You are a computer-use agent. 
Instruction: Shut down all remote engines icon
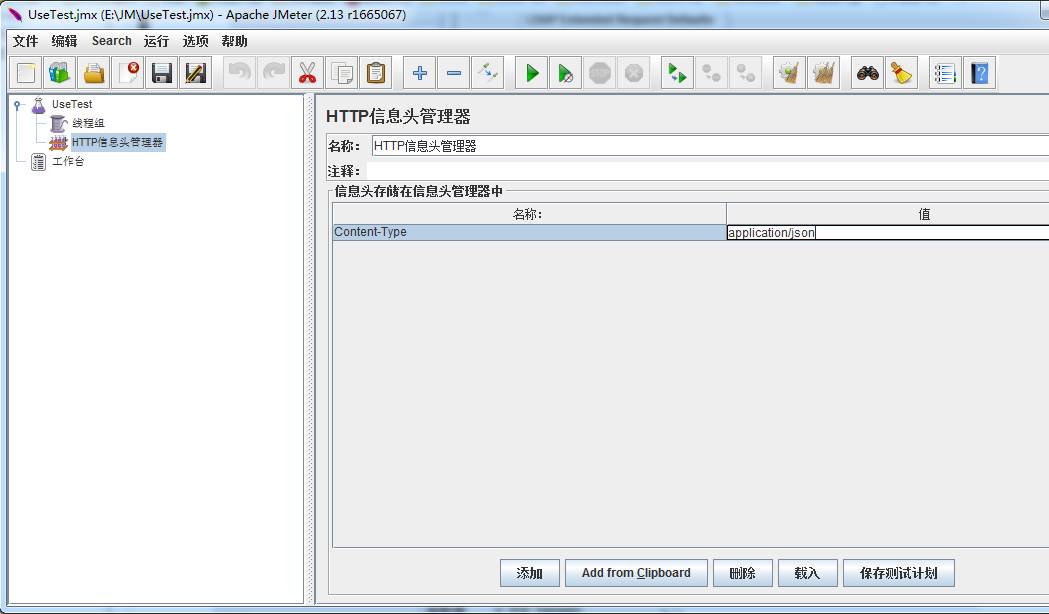click(x=746, y=73)
